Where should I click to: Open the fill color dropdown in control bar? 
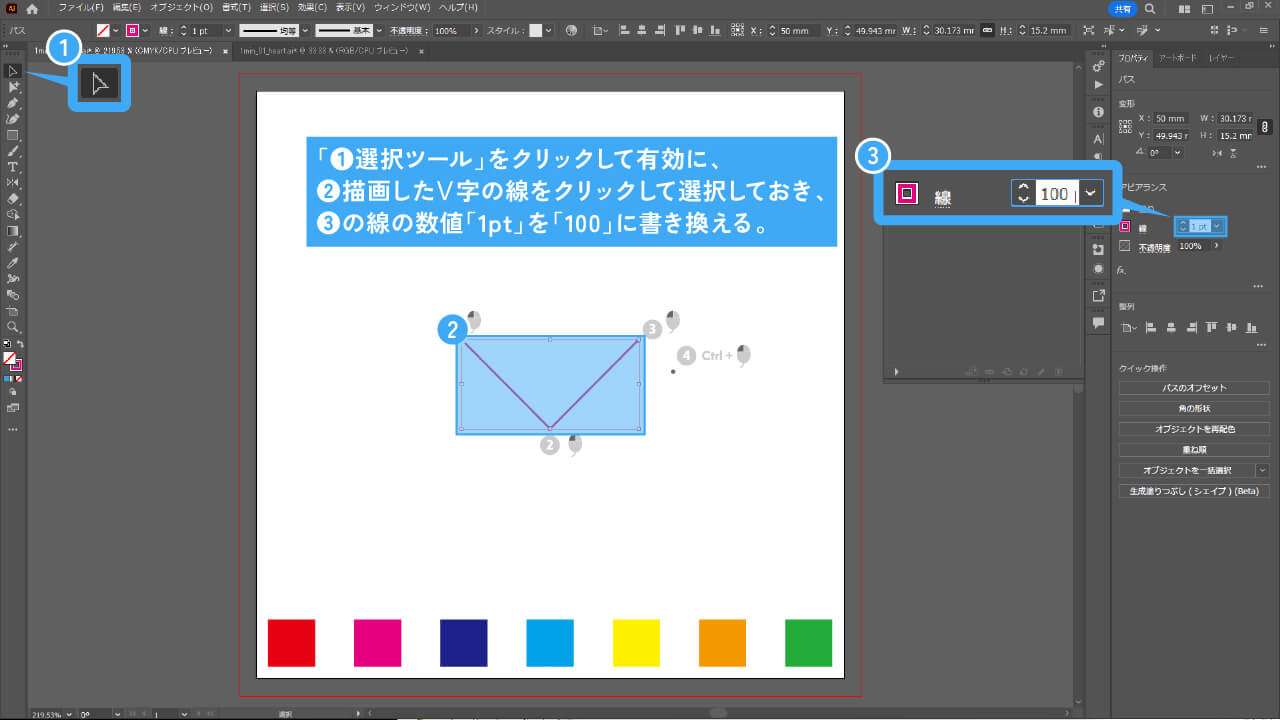[115, 31]
